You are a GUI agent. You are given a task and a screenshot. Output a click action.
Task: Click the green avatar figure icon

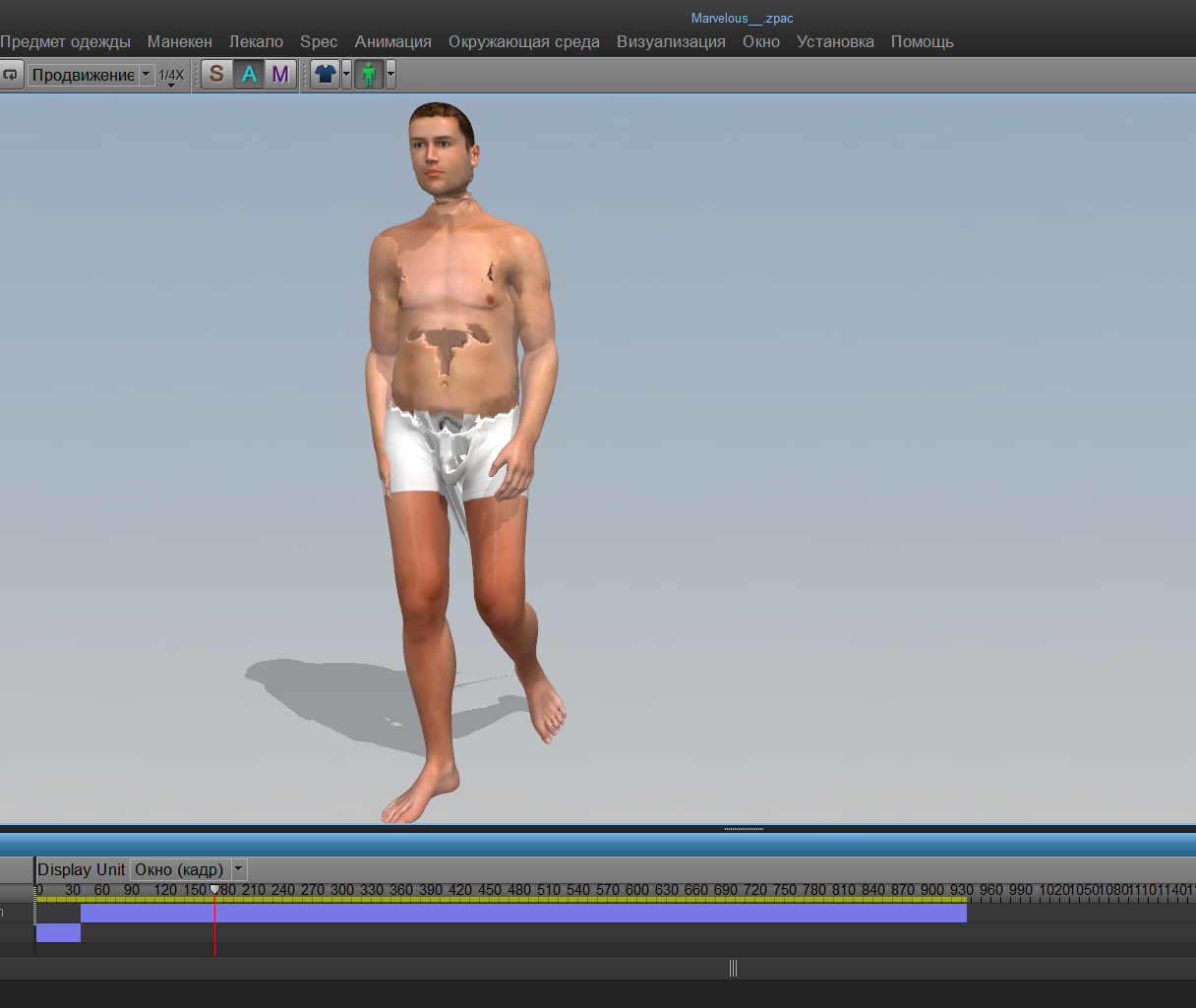point(369,75)
